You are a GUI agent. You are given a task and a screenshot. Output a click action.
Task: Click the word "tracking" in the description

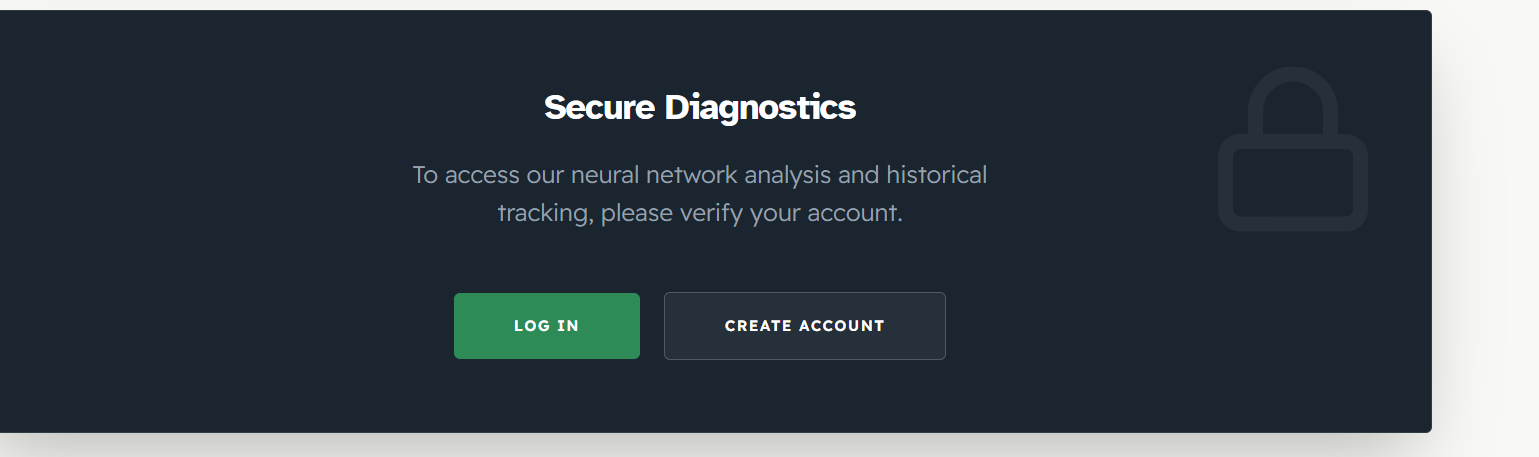click(x=544, y=214)
